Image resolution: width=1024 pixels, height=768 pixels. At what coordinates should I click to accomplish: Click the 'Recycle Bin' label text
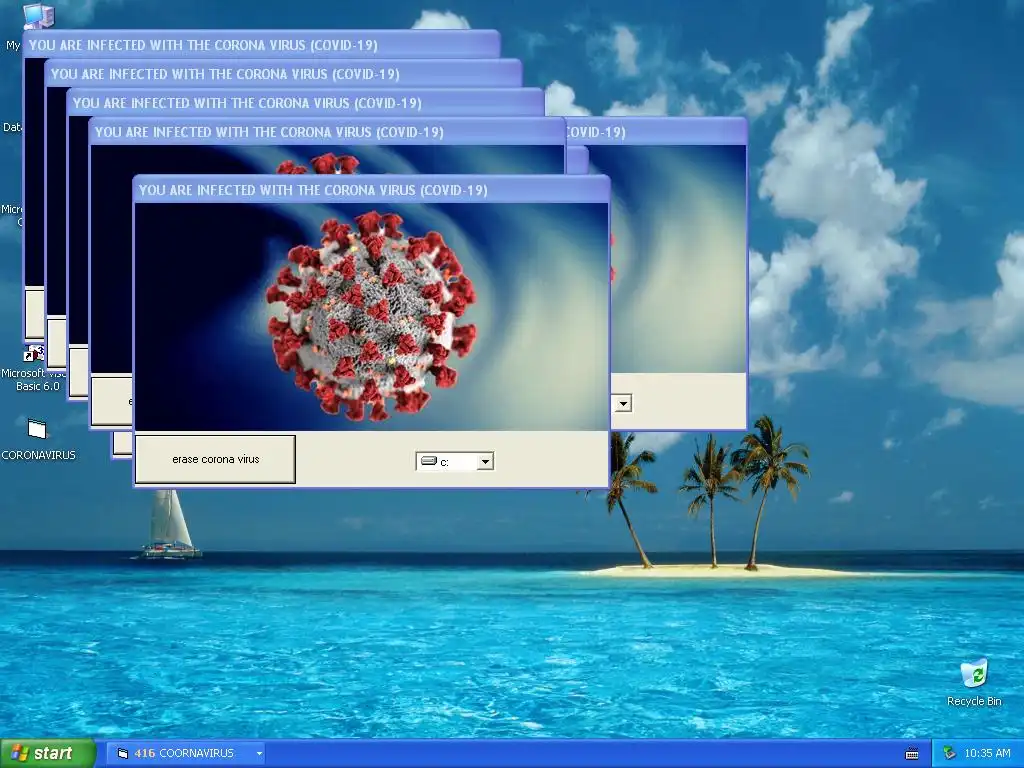(x=974, y=701)
